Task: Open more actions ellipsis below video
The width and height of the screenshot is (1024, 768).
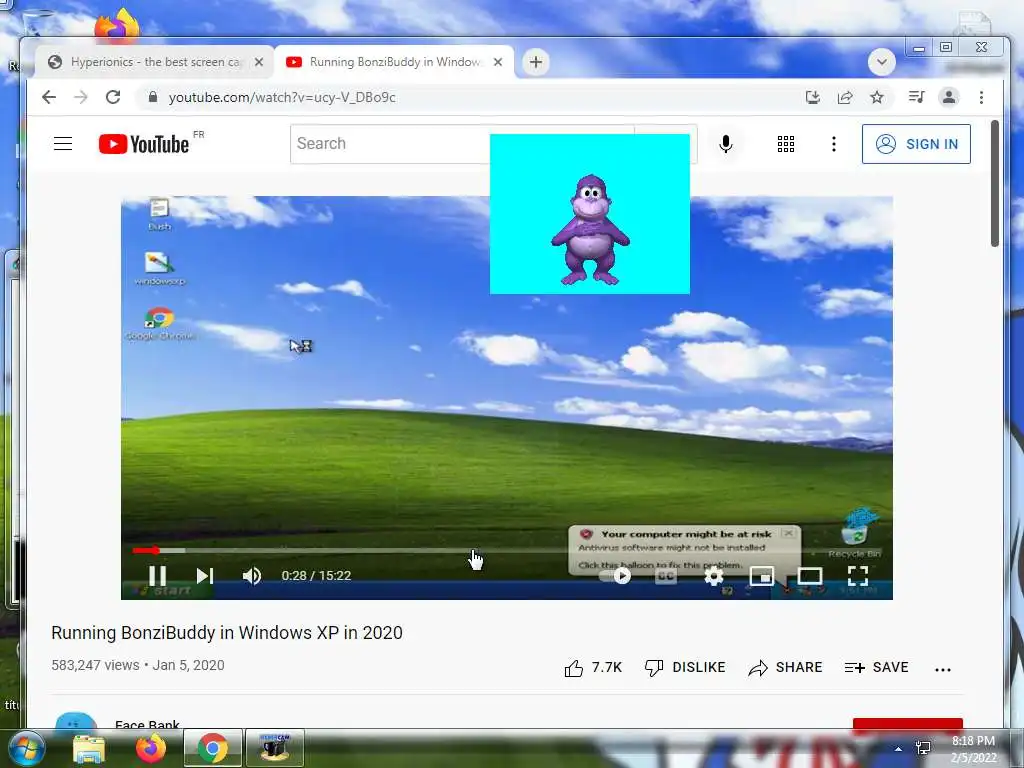Action: click(x=942, y=669)
